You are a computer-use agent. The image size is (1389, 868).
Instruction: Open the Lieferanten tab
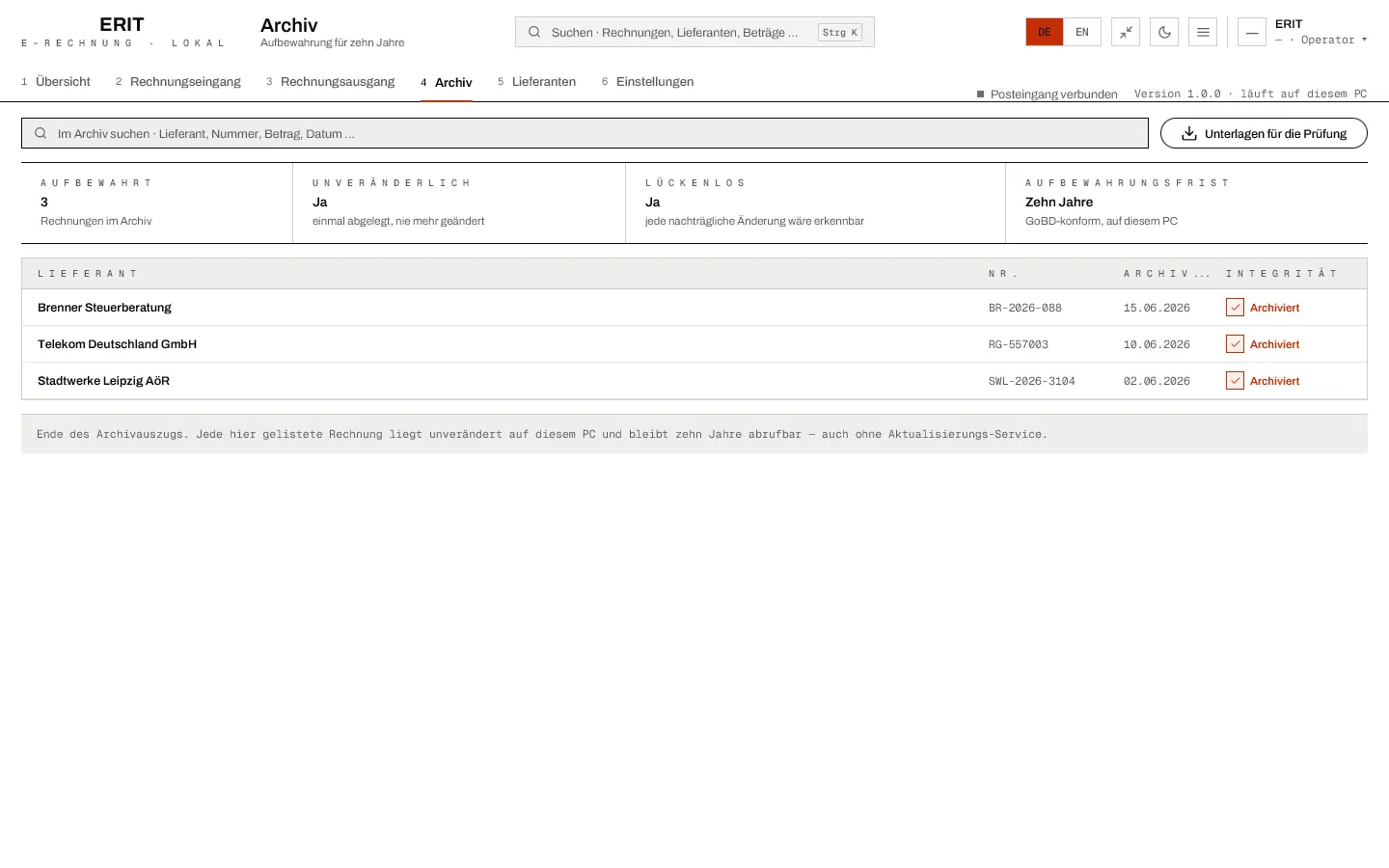[537, 82]
